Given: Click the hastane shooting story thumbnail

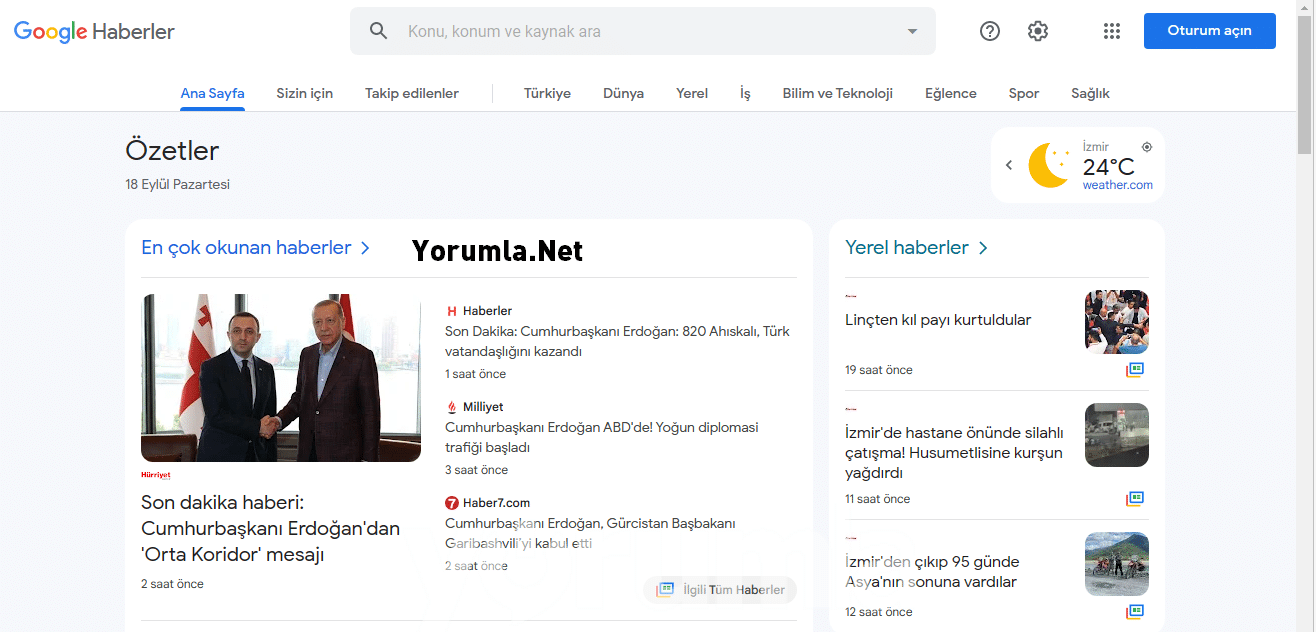Looking at the screenshot, I should coord(1117,435).
